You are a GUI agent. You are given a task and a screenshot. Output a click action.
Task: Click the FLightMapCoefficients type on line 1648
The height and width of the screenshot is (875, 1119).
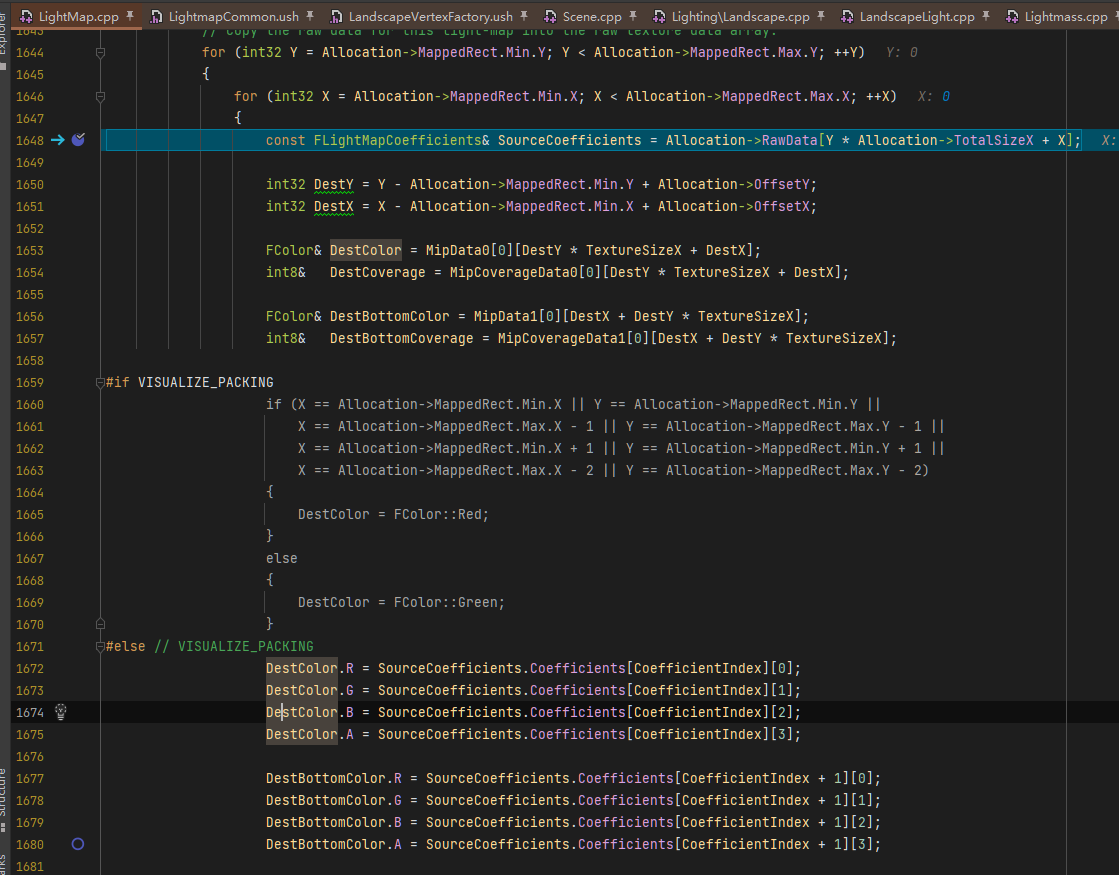tap(398, 141)
